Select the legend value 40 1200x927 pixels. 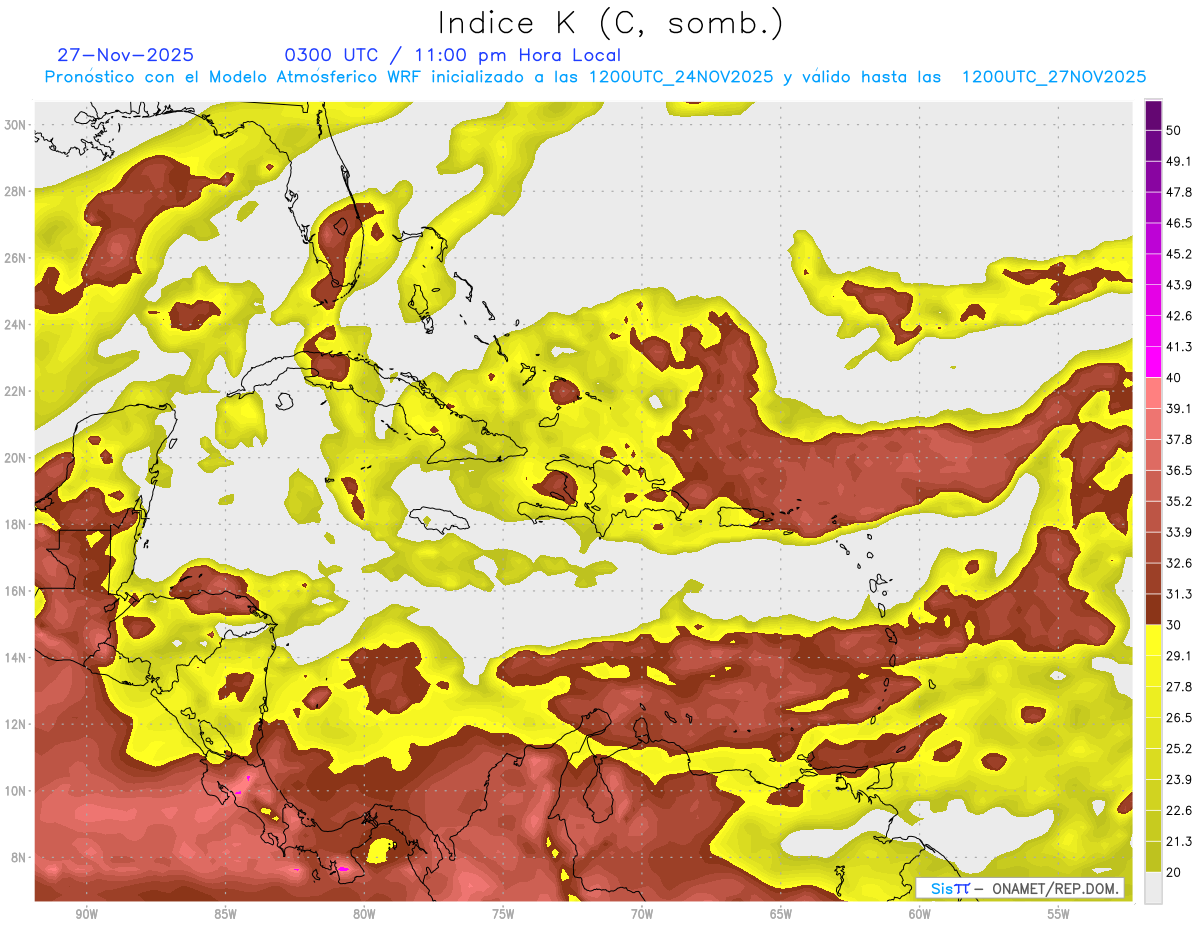(x=1174, y=378)
